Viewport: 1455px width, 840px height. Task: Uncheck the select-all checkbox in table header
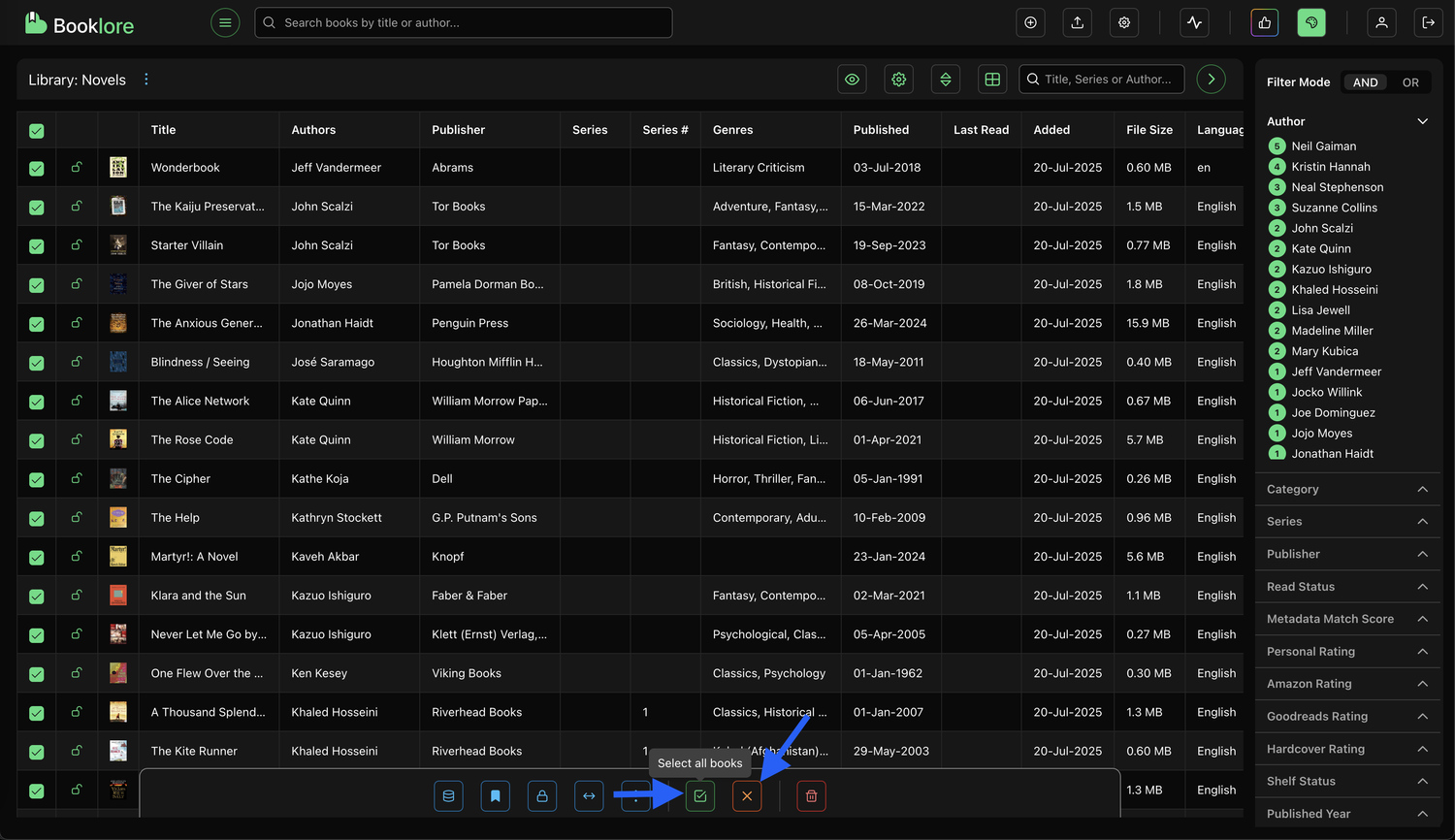tap(36, 129)
